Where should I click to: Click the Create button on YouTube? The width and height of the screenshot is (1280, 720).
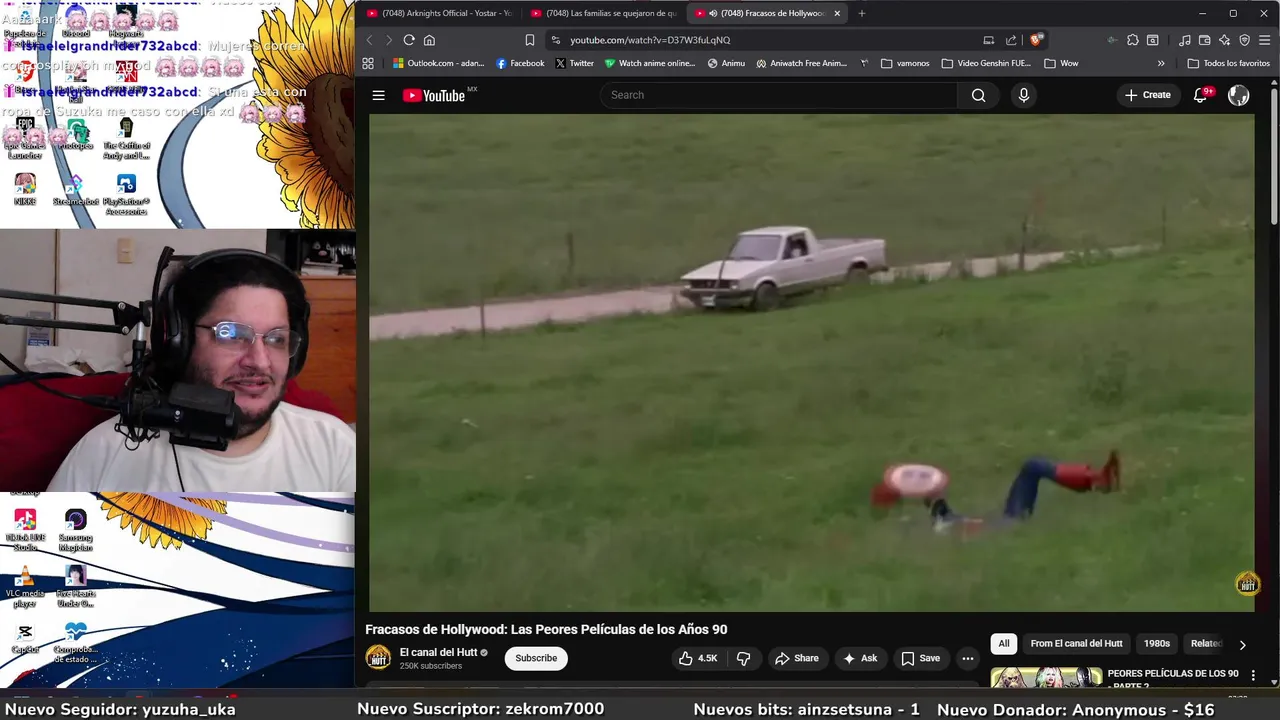[1147, 95]
